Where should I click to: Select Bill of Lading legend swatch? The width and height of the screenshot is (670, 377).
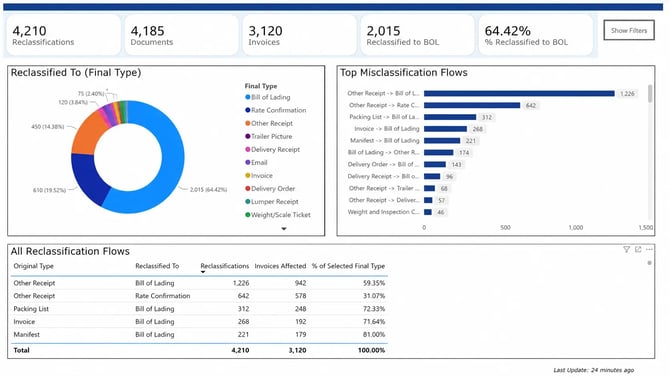click(x=247, y=97)
